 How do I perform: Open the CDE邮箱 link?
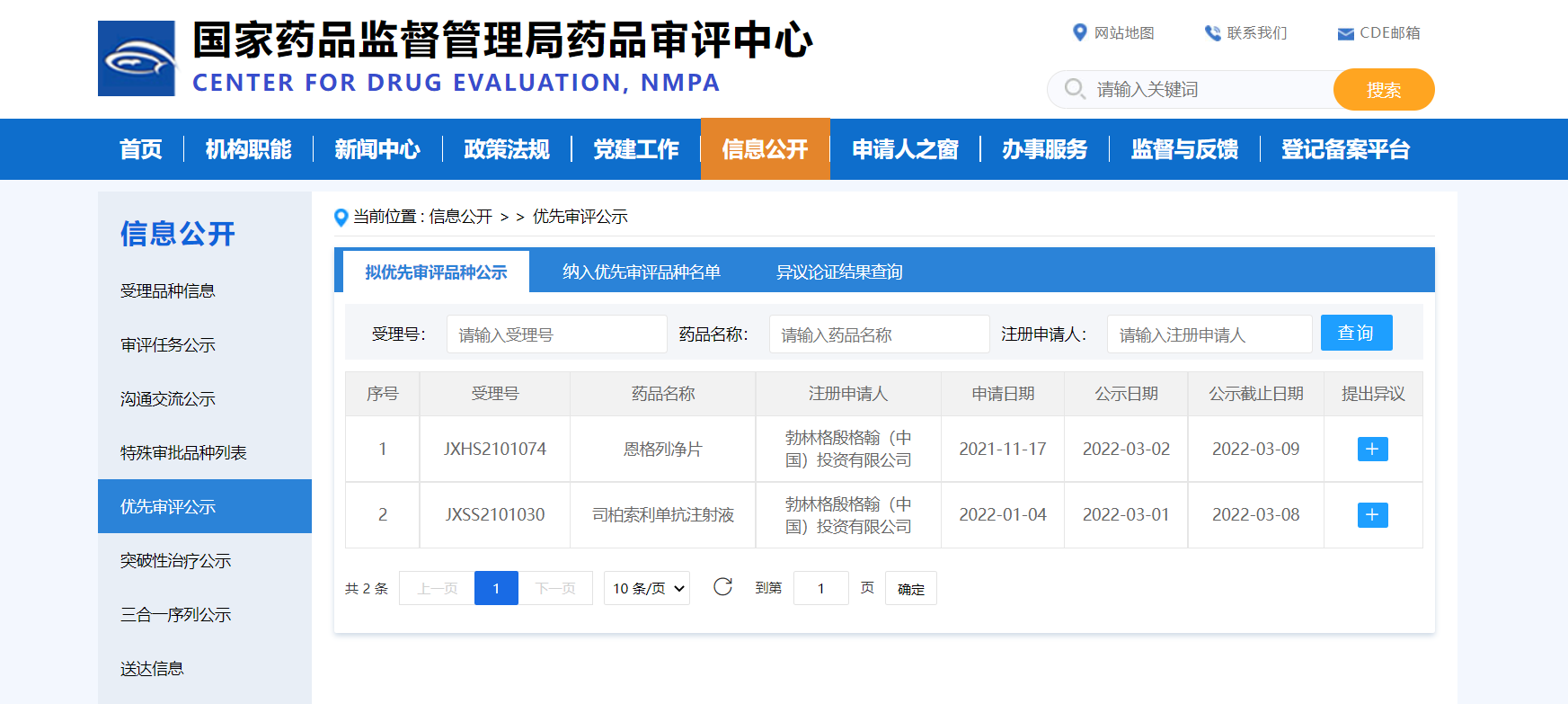pyautogui.click(x=1390, y=33)
